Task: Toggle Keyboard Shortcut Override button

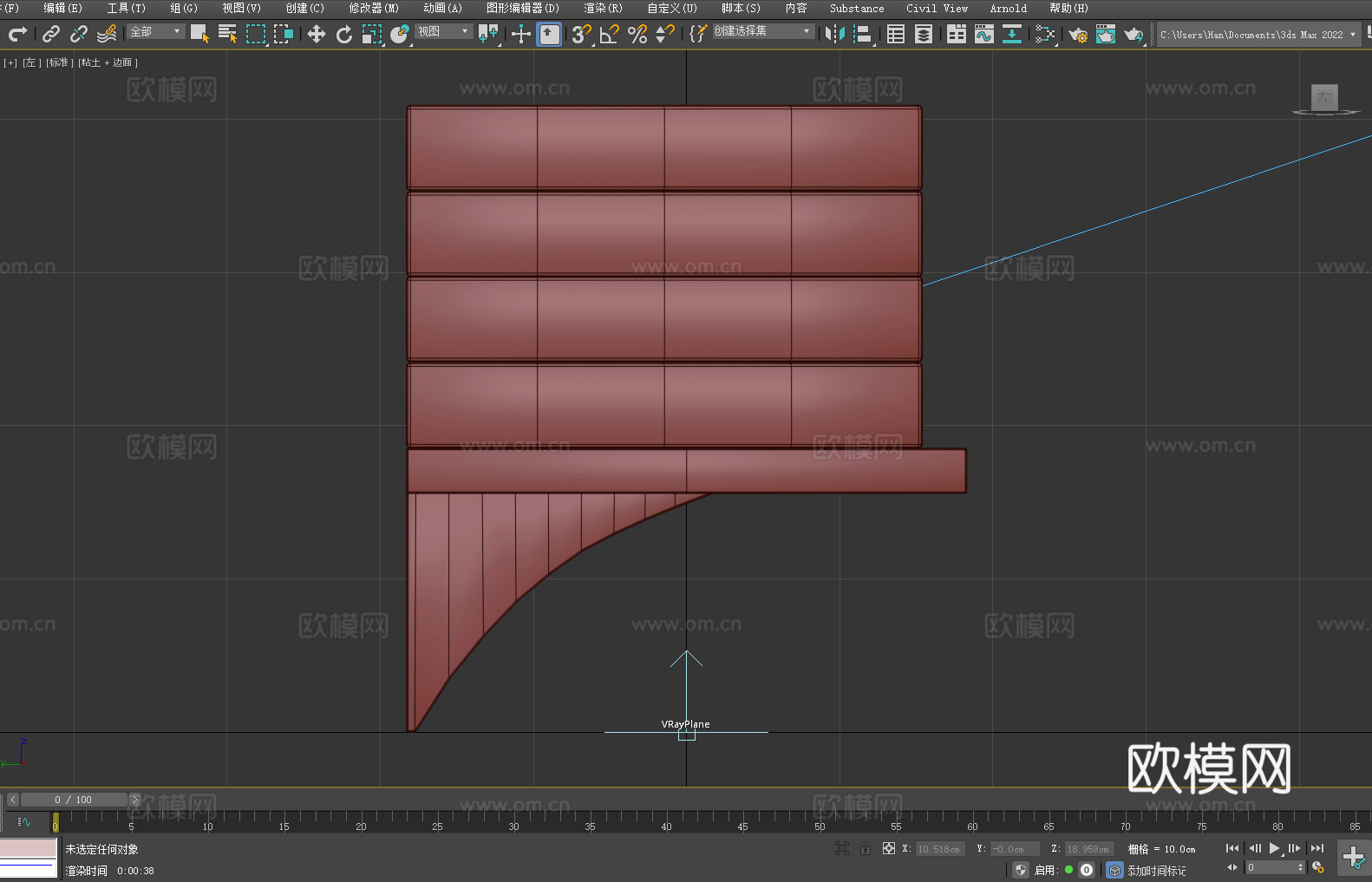Action: (549, 34)
